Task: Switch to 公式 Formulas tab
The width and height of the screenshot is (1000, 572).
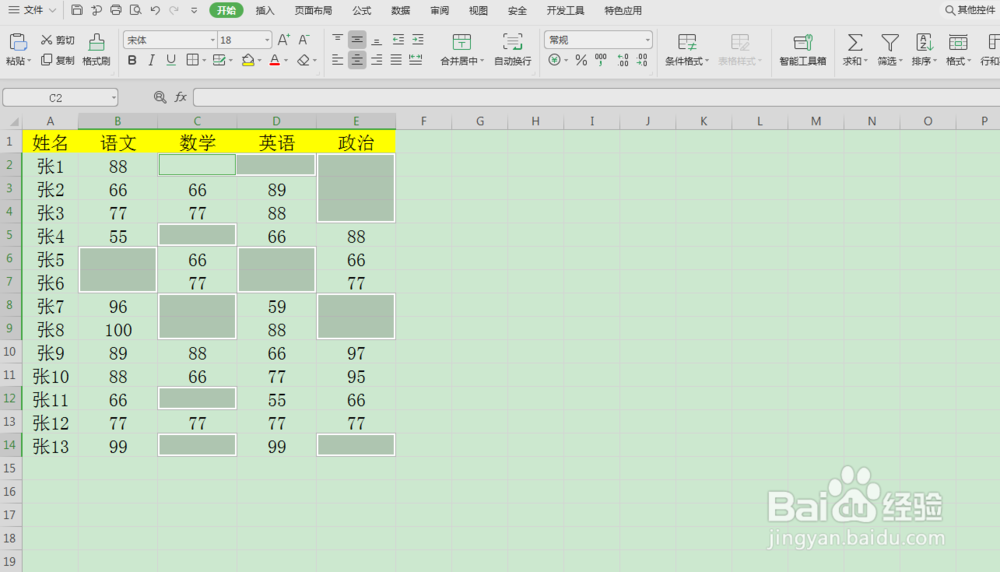Action: click(362, 10)
